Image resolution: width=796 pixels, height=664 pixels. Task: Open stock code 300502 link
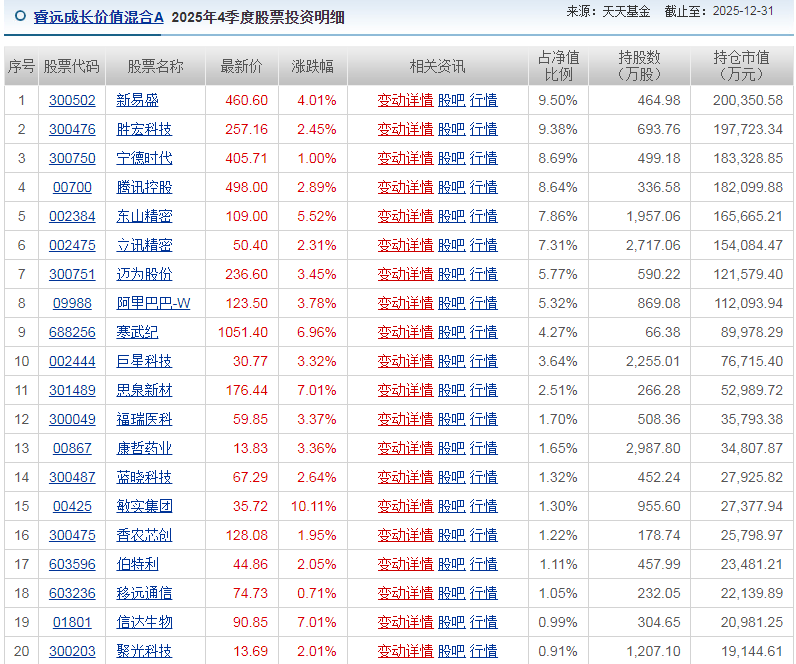tap(72, 100)
